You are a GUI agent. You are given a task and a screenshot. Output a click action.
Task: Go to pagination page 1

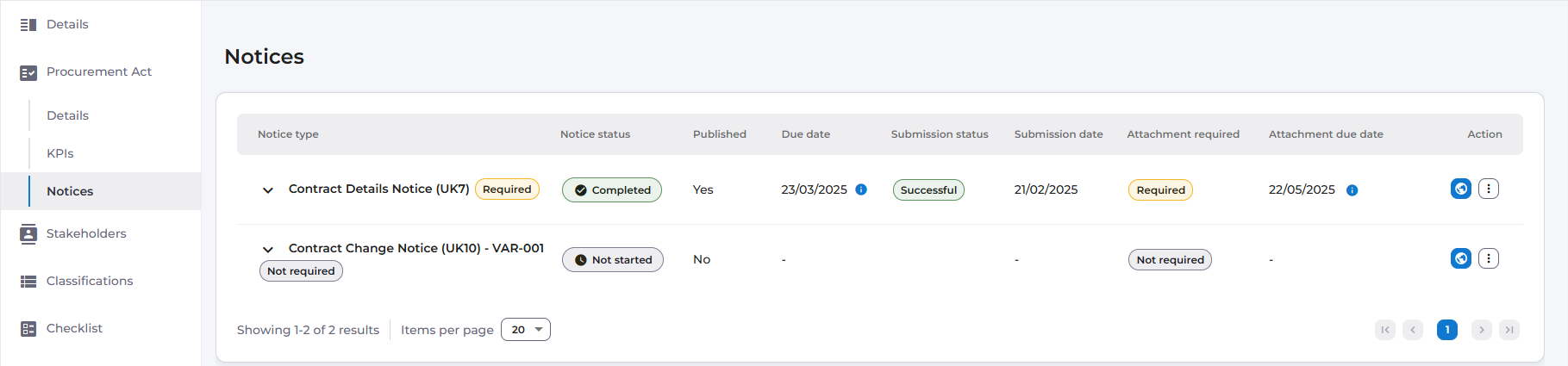1447,330
